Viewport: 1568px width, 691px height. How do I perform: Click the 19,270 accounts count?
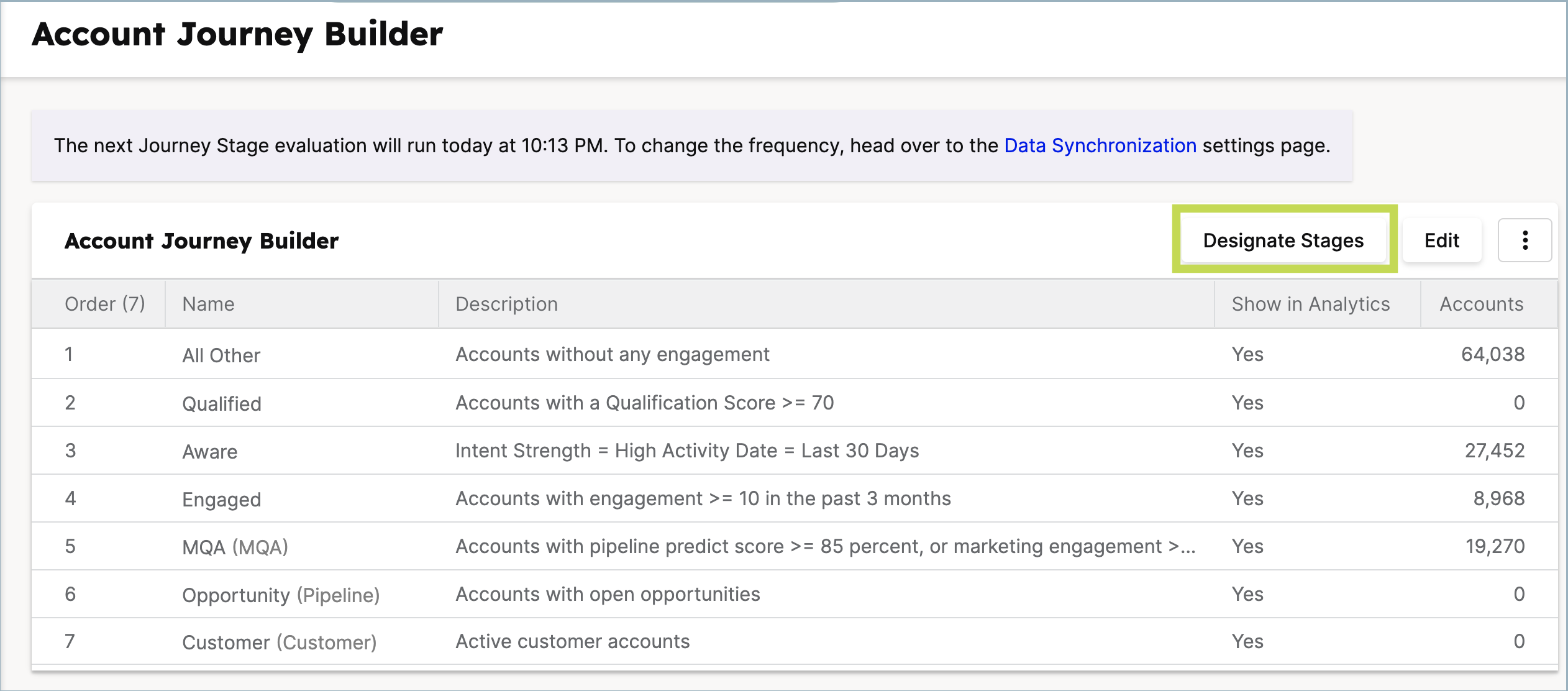coord(1495,546)
